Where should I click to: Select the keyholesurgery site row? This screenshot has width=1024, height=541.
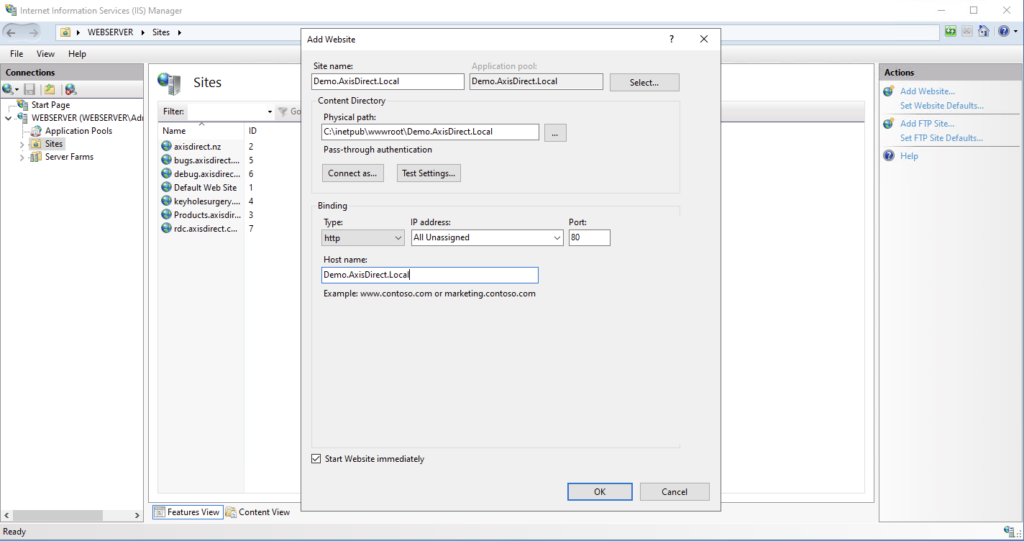tap(208, 201)
